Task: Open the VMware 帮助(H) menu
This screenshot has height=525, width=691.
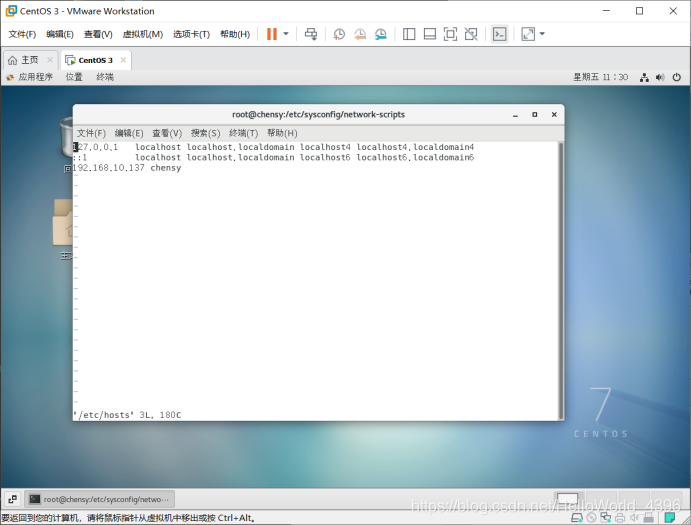Action: point(235,34)
